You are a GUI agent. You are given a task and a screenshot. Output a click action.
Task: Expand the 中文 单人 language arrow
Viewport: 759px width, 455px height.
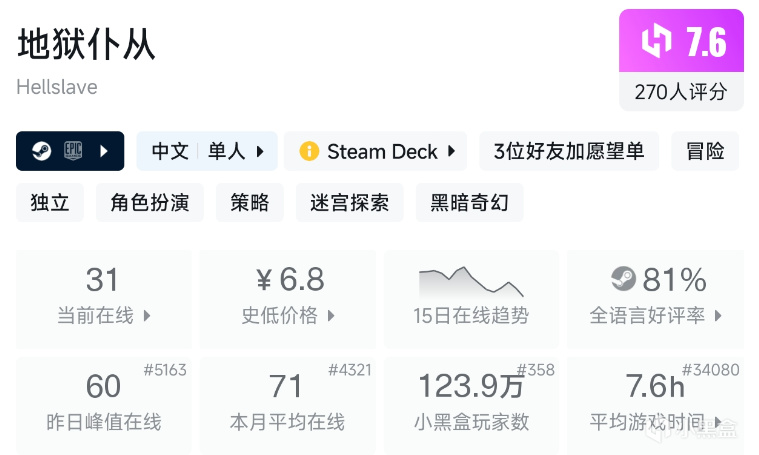click(x=260, y=152)
